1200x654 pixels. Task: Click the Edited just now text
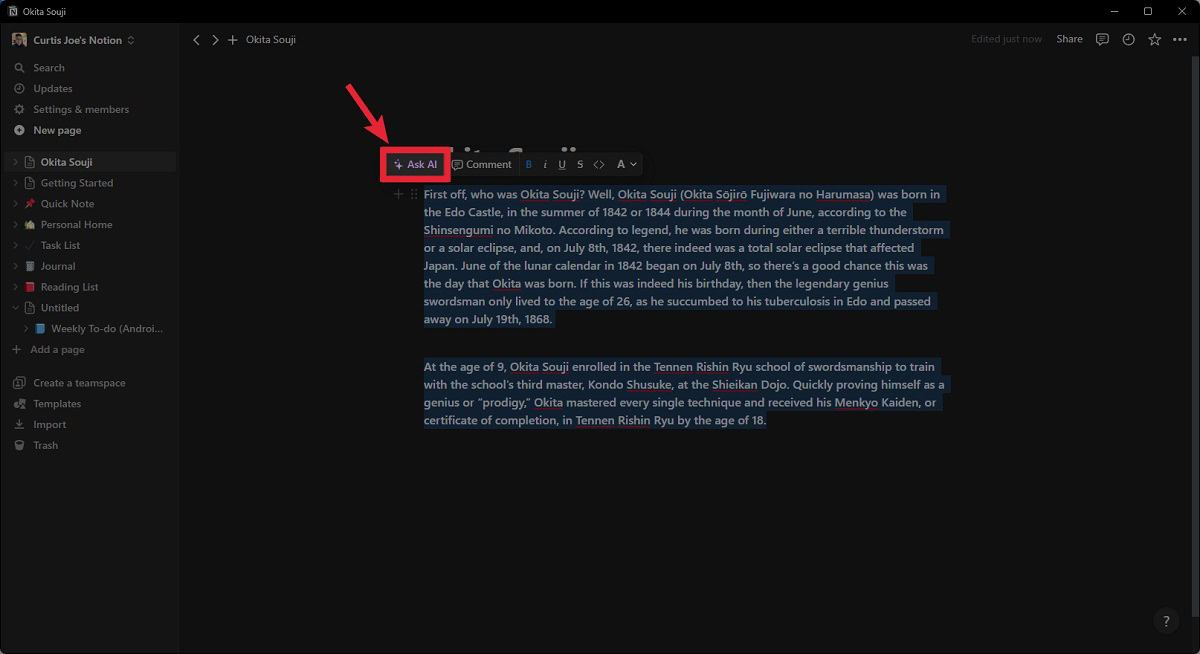click(x=1006, y=39)
